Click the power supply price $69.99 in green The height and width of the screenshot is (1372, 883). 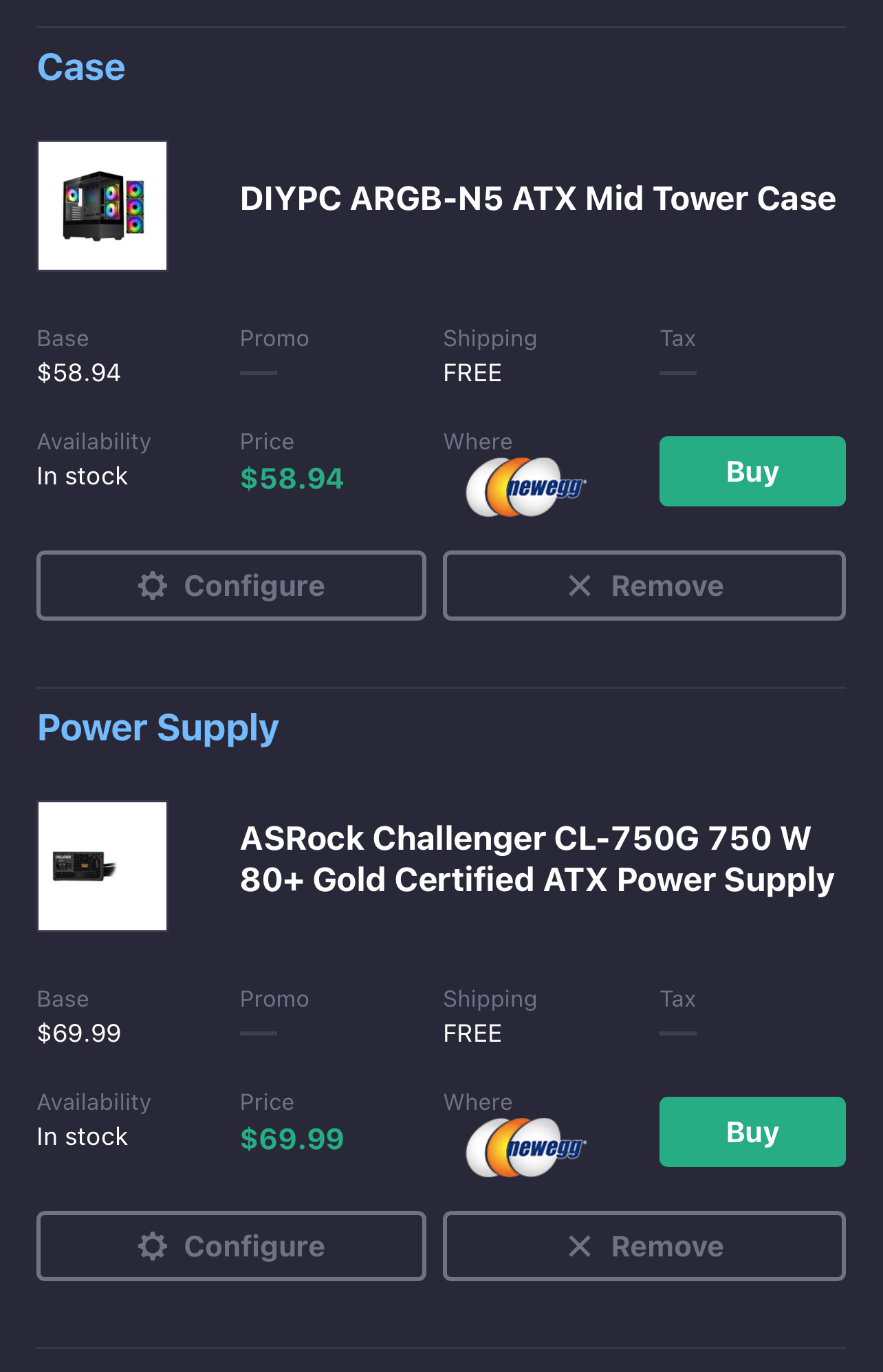(x=292, y=1139)
